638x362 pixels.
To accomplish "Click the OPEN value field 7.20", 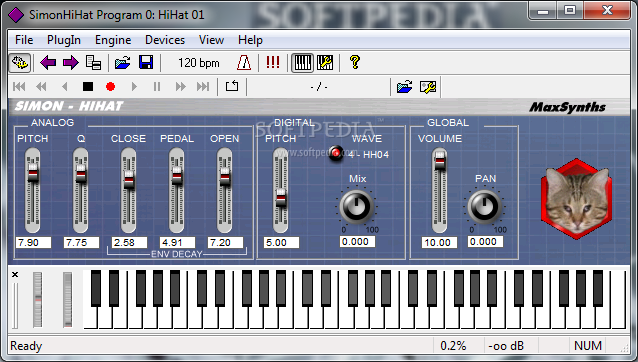I will click(x=225, y=242).
